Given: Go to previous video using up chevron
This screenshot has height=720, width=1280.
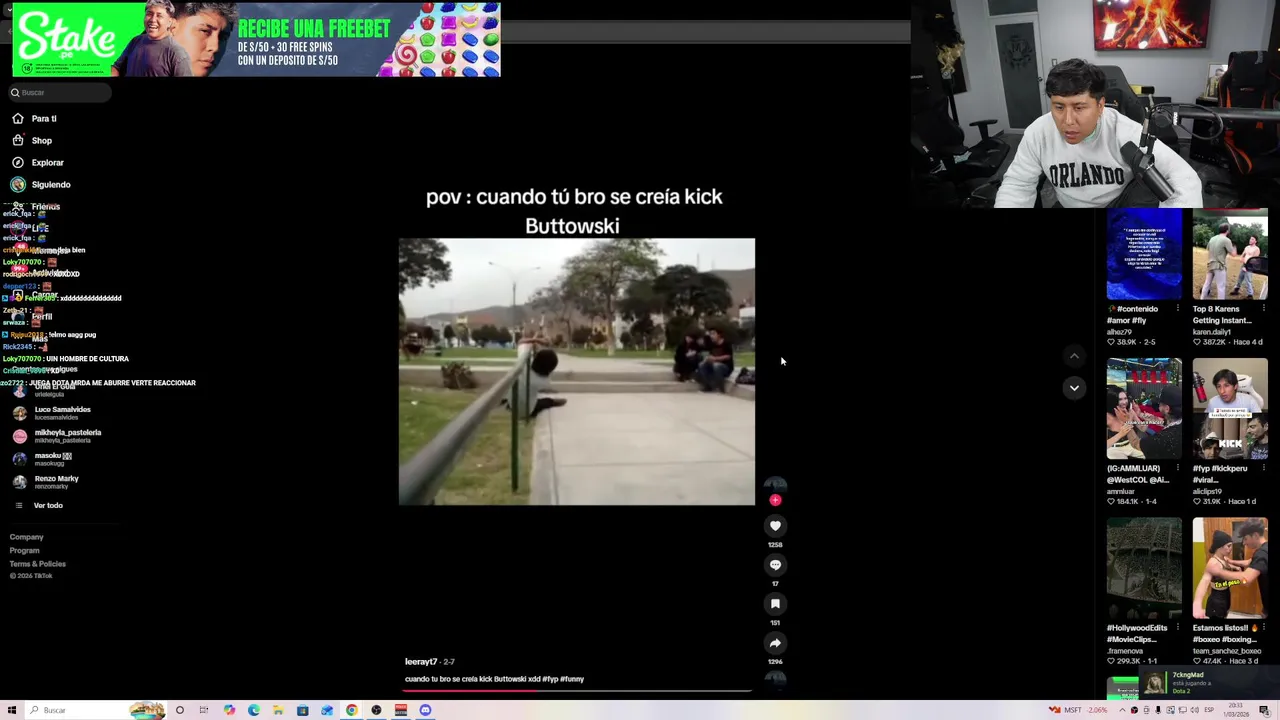Looking at the screenshot, I should pos(1074,356).
